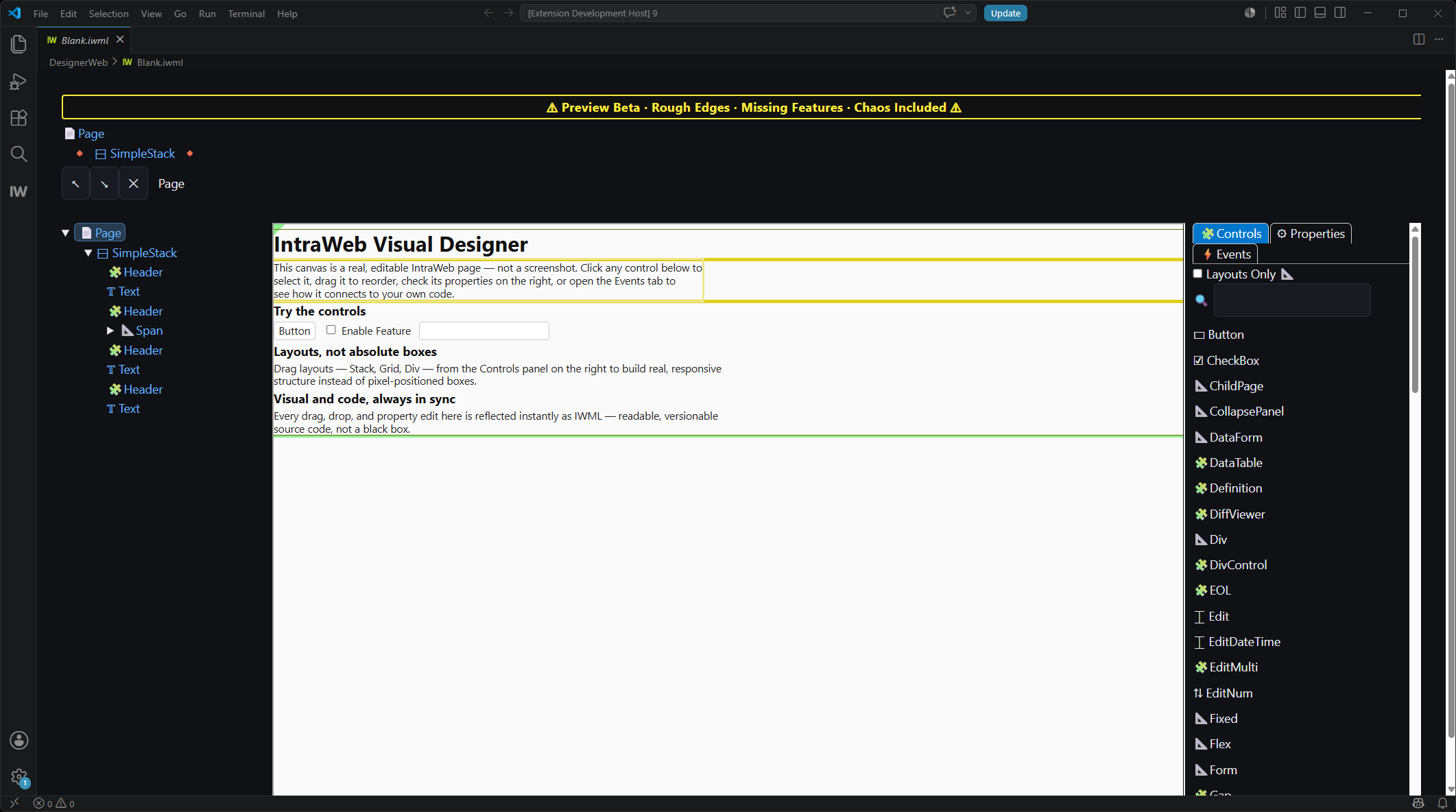Open the Copilot dropdown arrow in title bar

pyautogui.click(x=968, y=13)
